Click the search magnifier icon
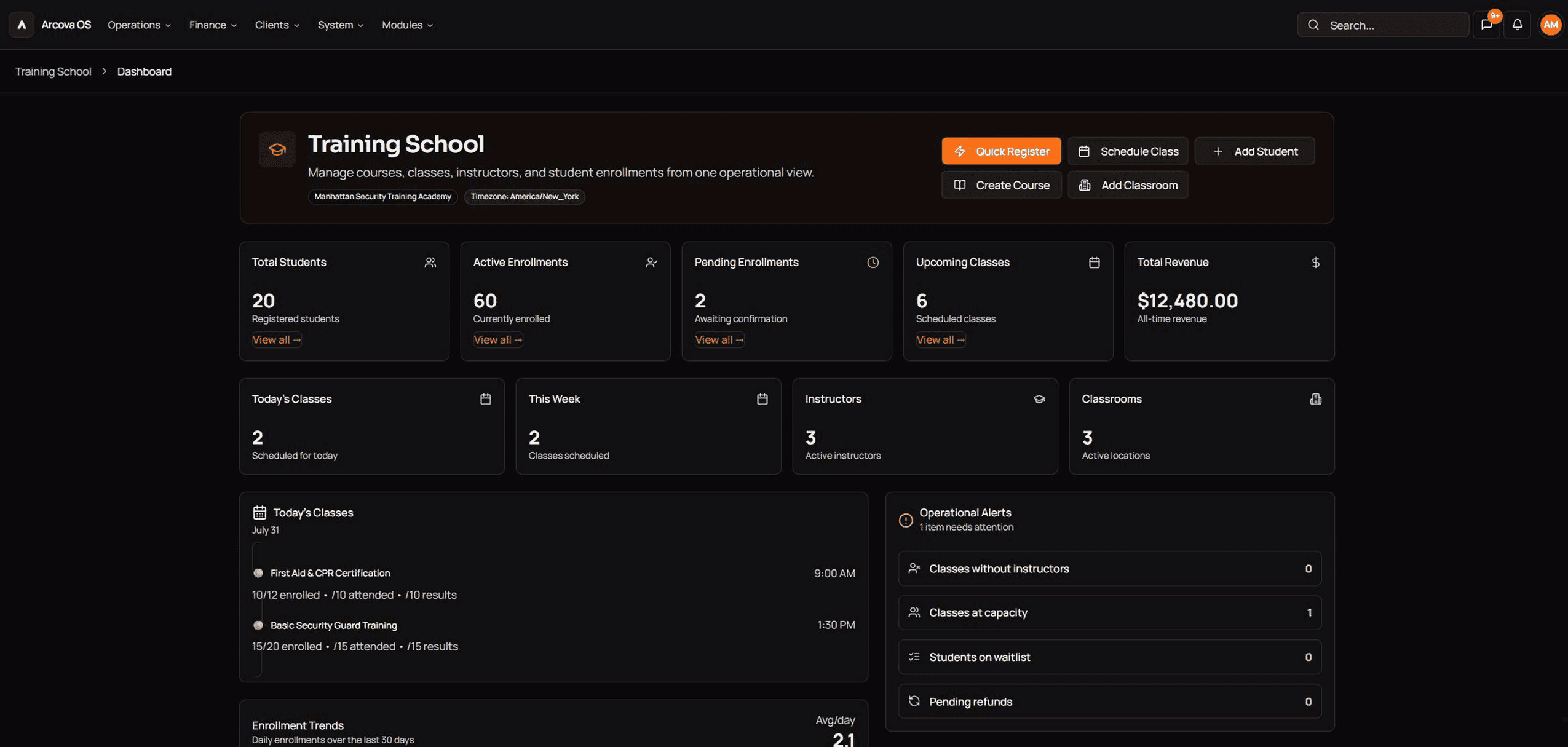 click(1313, 25)
